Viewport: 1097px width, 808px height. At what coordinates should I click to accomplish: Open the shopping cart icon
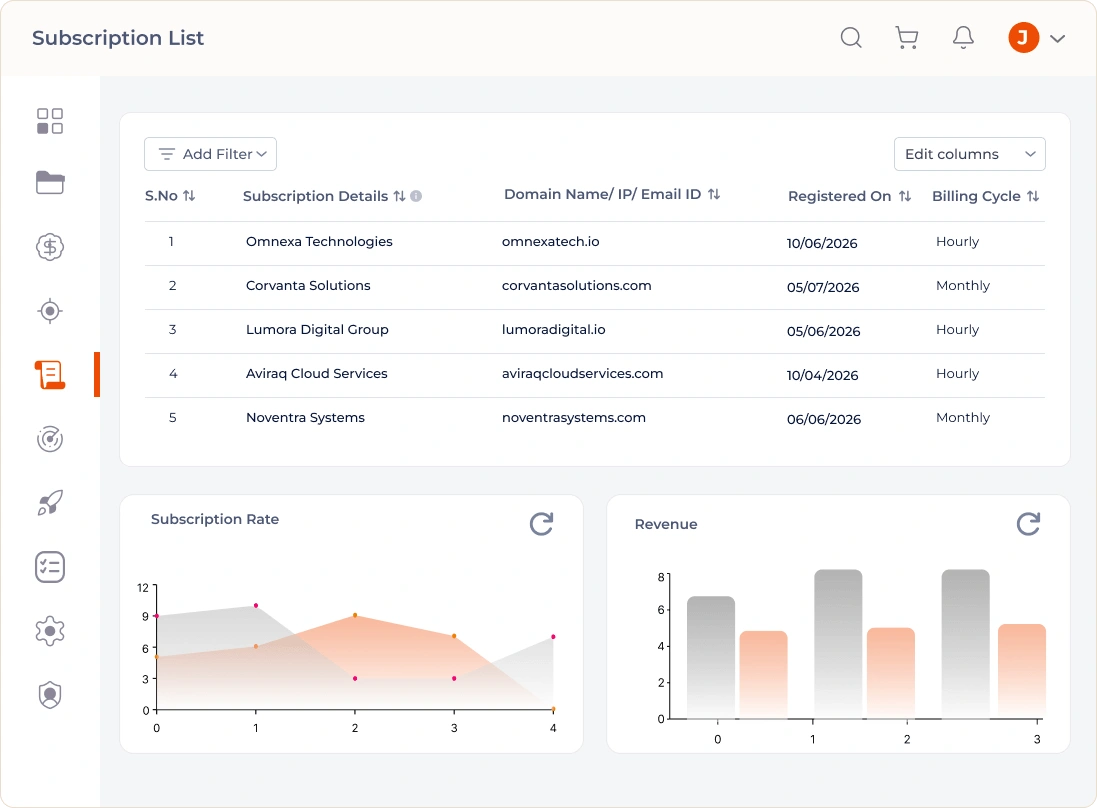click(x=907, y=37)
